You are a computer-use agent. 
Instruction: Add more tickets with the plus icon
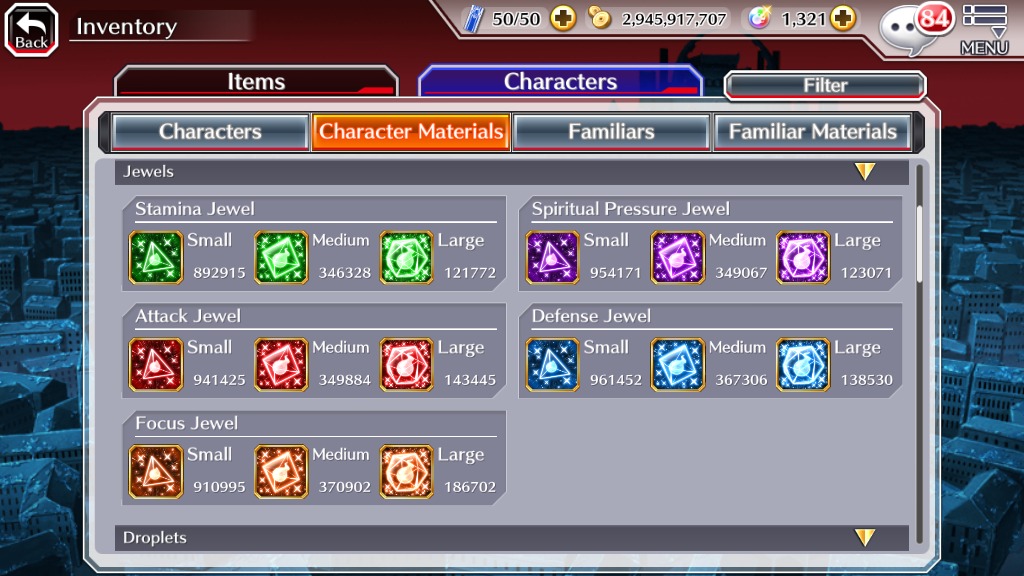click(563, 18)
